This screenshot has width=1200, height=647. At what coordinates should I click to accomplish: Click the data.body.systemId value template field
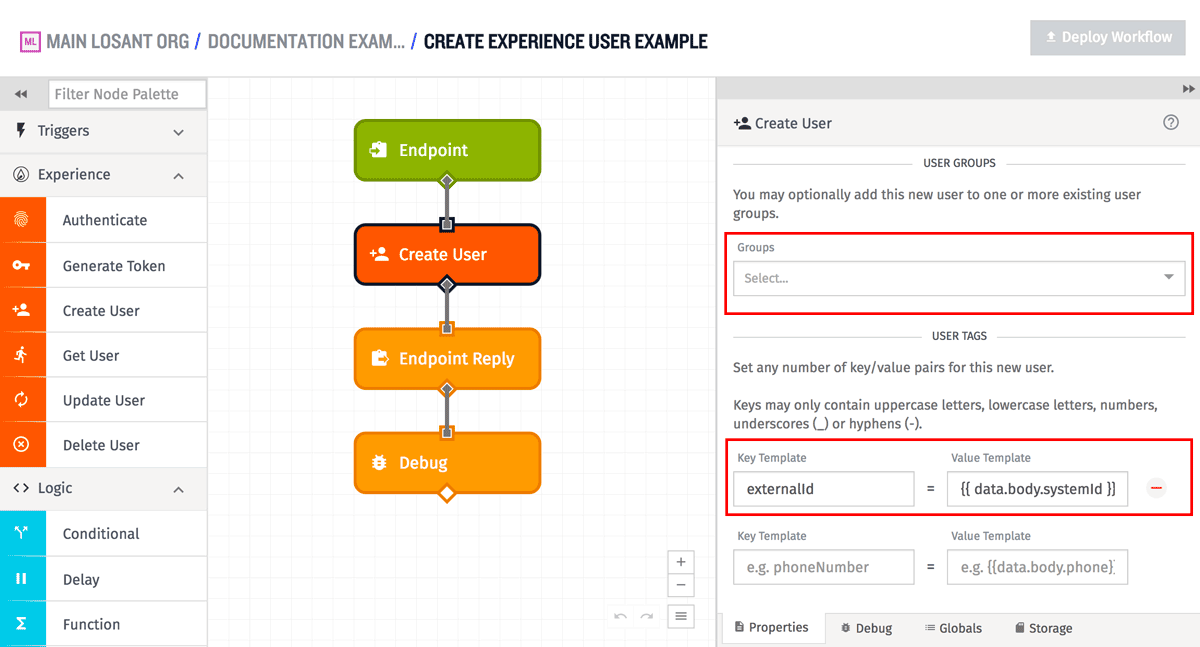(1037, 489)
